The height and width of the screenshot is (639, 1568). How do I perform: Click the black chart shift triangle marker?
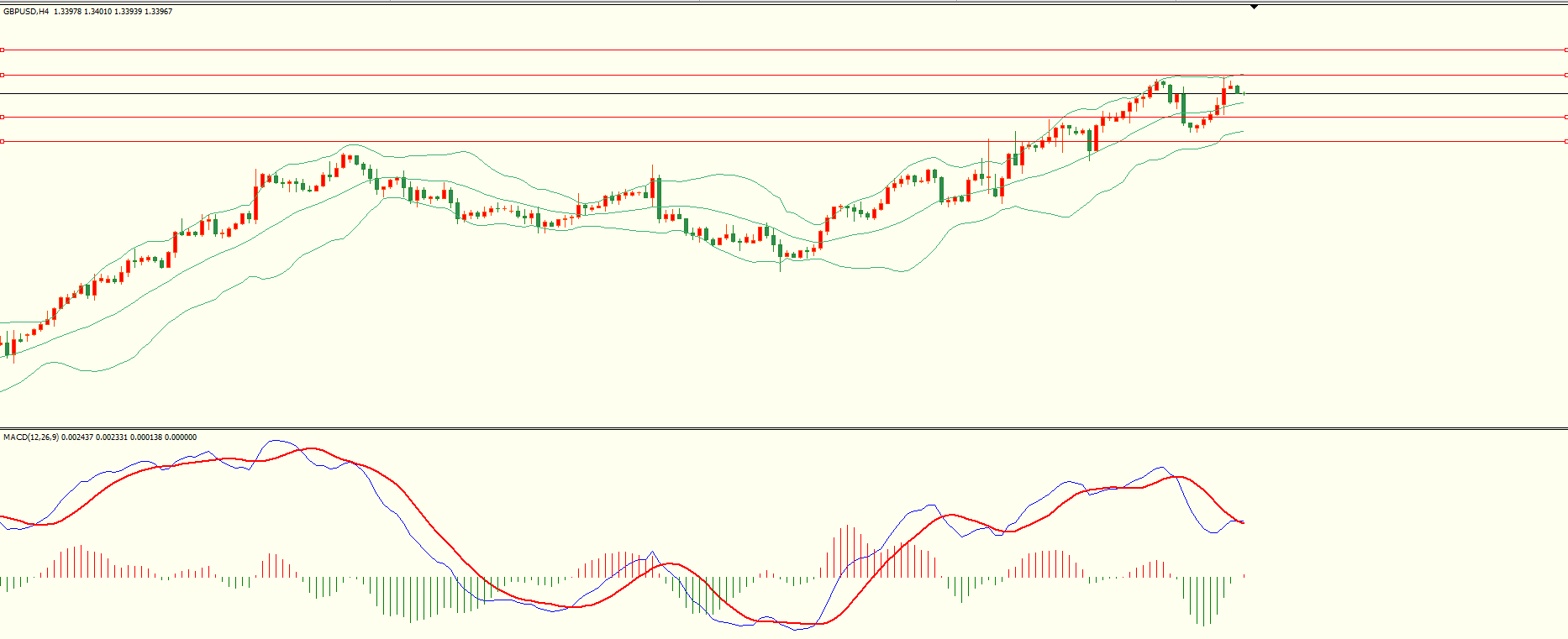pyautogui.click(x=1254, y=7)
